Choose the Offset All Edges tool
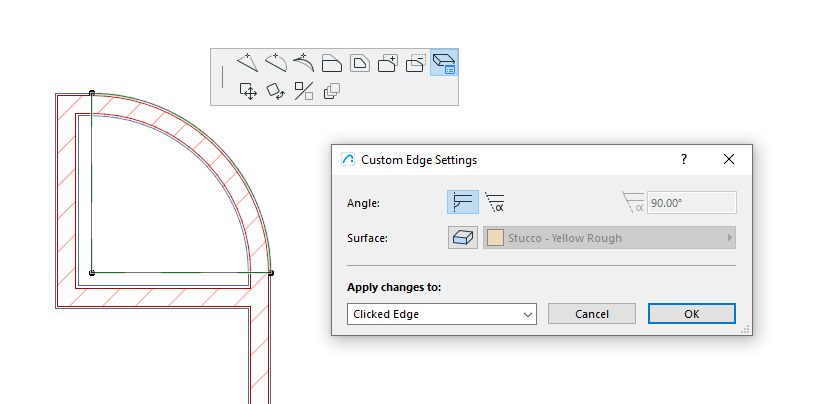Image resolution: width=829 pixels, height=404 pixels. 360,63
